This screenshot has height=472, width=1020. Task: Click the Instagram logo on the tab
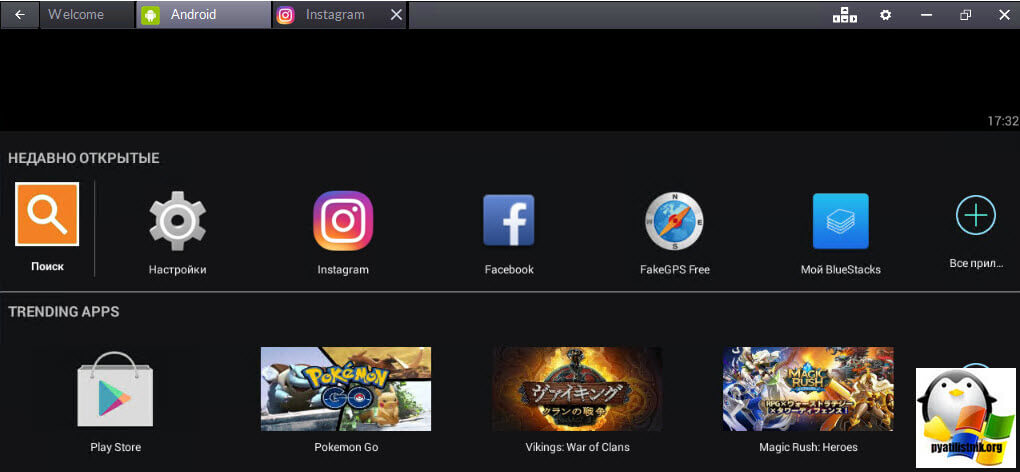[x=285, y=15]
